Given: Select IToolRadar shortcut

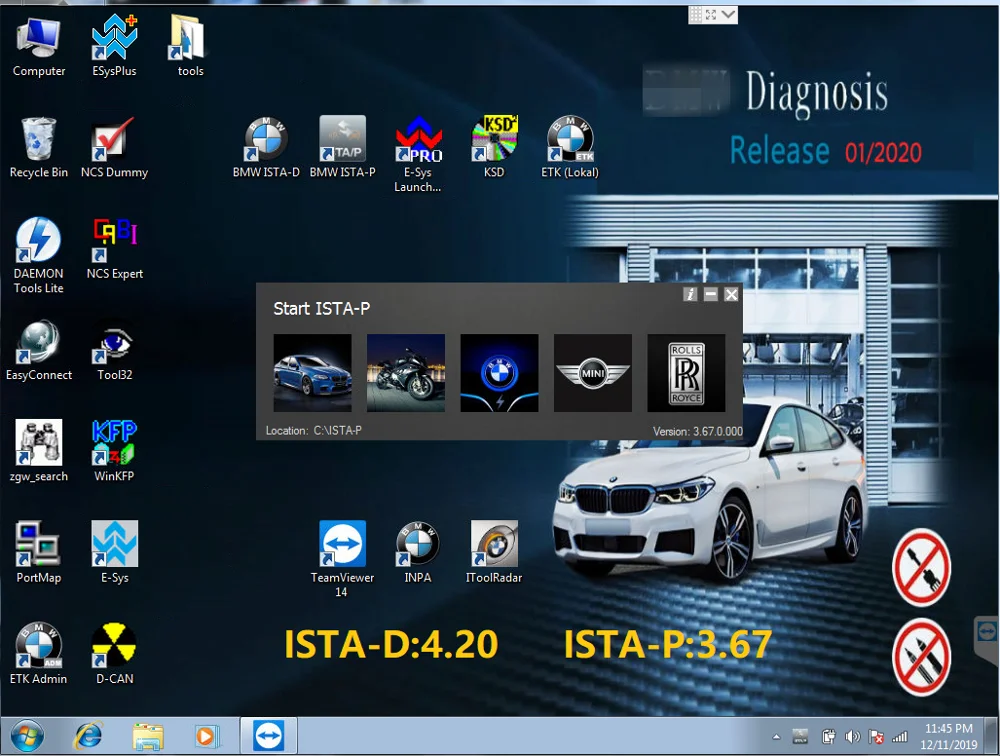Looking at the screenshot, I should (x=494, y=552).
